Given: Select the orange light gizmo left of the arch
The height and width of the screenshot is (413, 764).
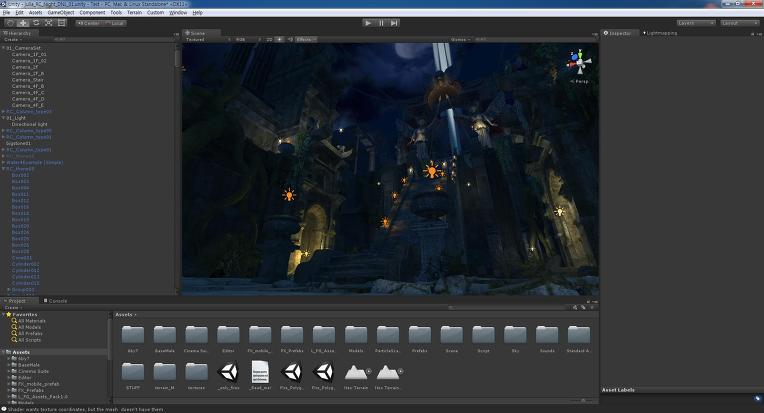Looking at the screenshot, I should point(289,195).
